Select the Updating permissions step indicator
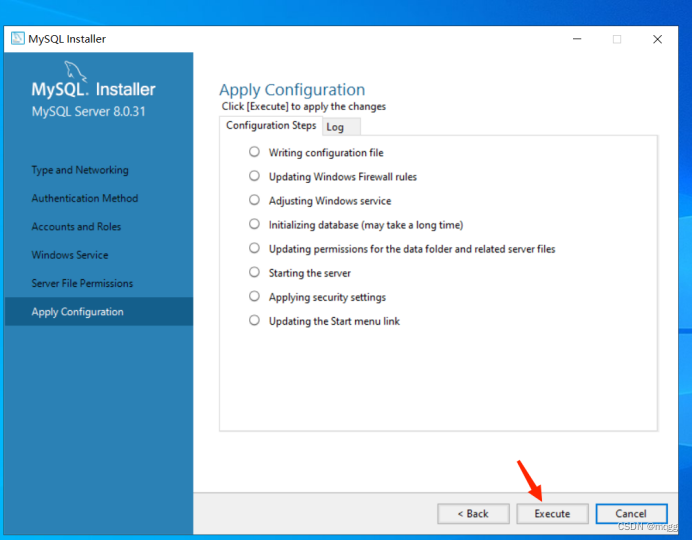 pyautogui.click(x=254, y=248)
